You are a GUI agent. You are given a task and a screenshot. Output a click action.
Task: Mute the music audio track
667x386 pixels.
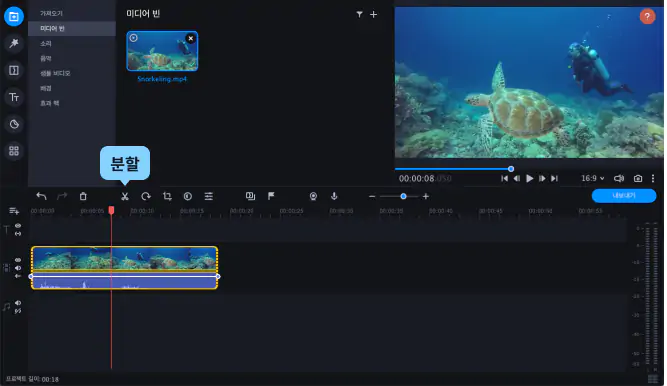pyautogui.click(x=18, y=303)
